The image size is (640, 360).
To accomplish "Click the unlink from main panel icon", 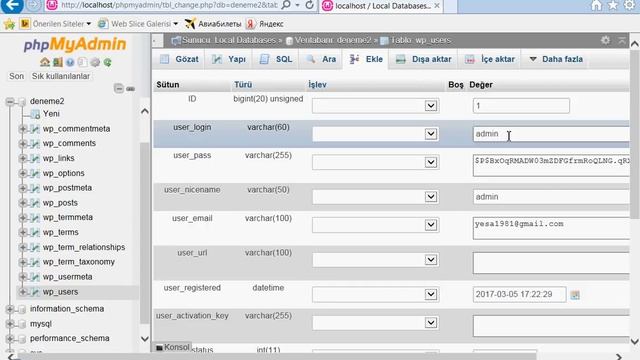I will (131, 89).
